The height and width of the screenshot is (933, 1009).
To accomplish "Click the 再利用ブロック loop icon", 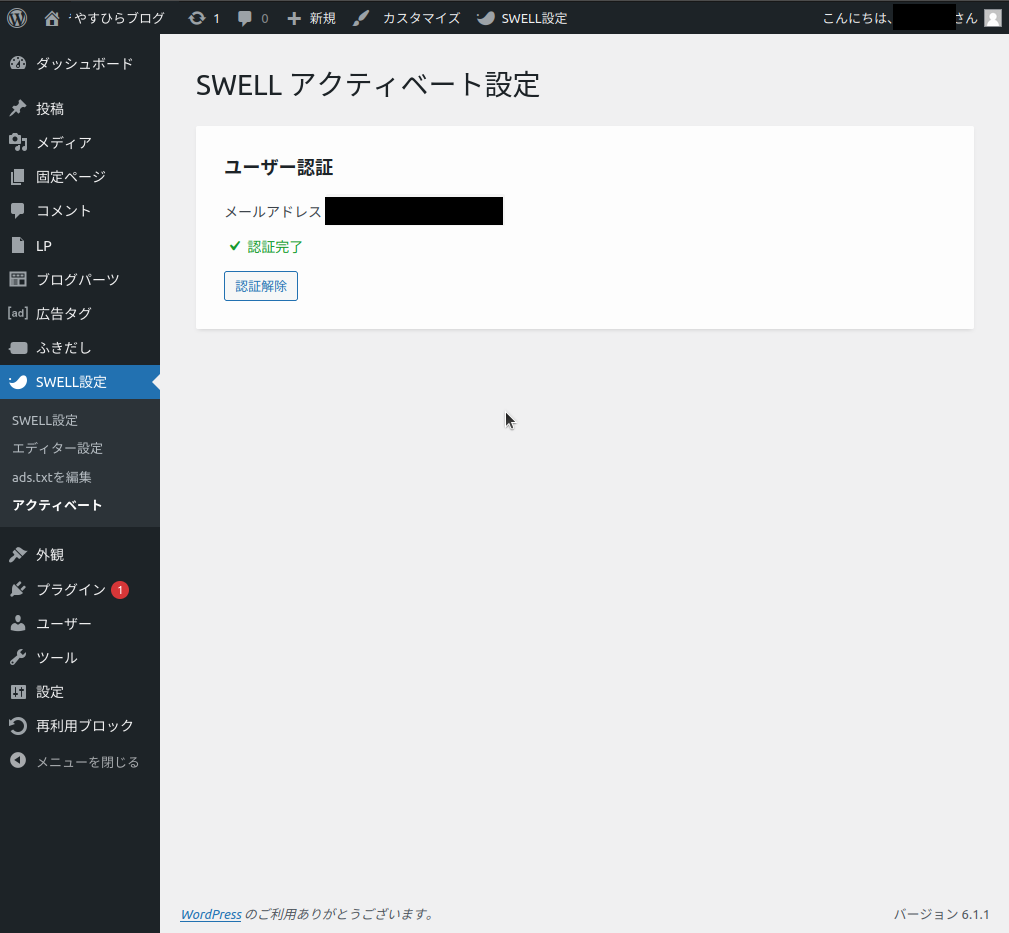I will click(18, 726).
